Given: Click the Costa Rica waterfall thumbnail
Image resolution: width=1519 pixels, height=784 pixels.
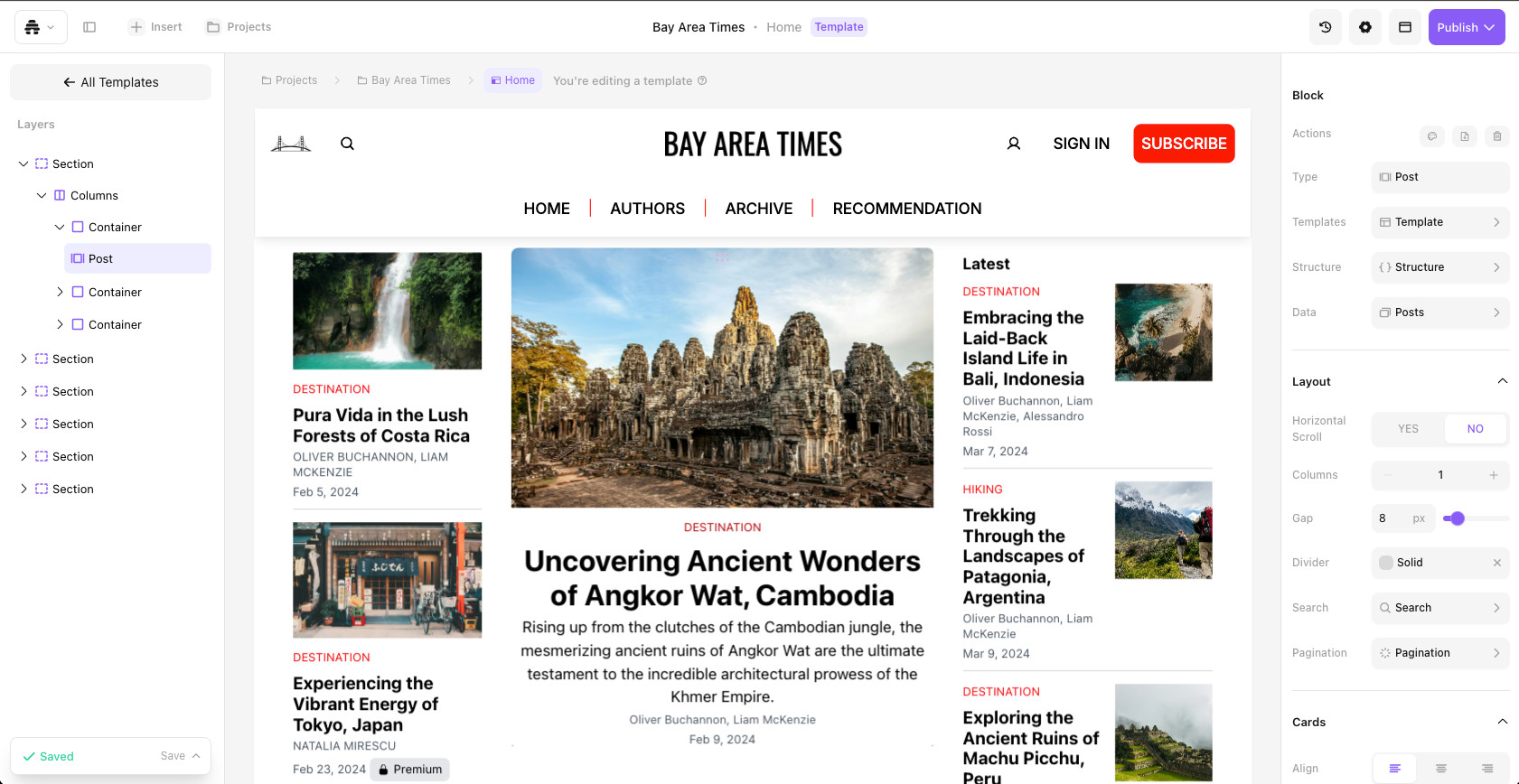Looking at the screenshot, I should point(387,311).
